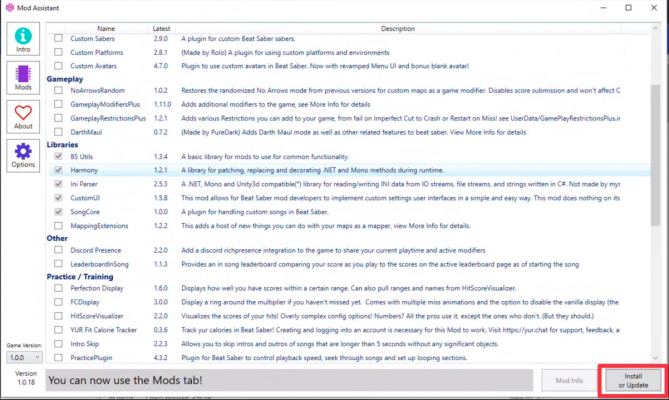Click the scrollbar up arrow
The height and width of the screenshot is (400, 669).
[x=655, y=28]
